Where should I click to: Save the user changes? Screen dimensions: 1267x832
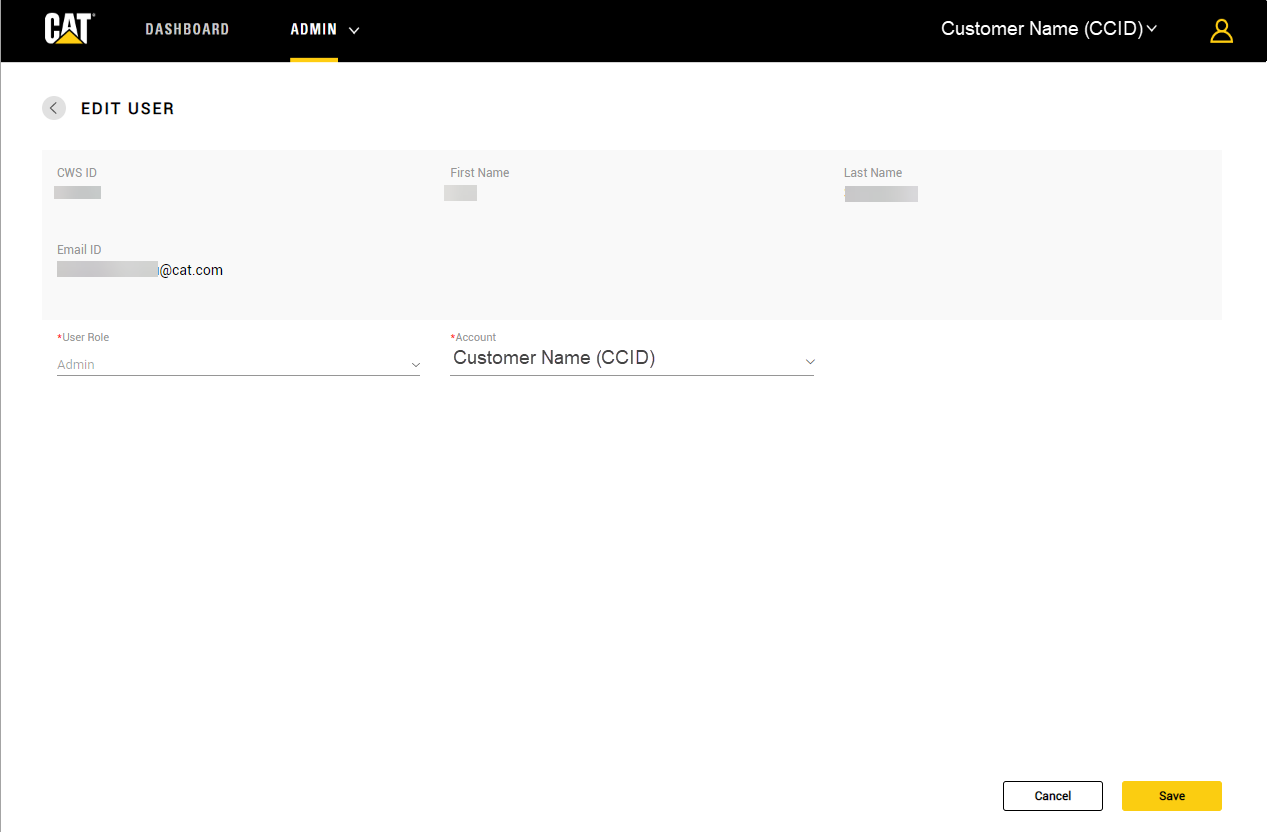coord(1171,796)
